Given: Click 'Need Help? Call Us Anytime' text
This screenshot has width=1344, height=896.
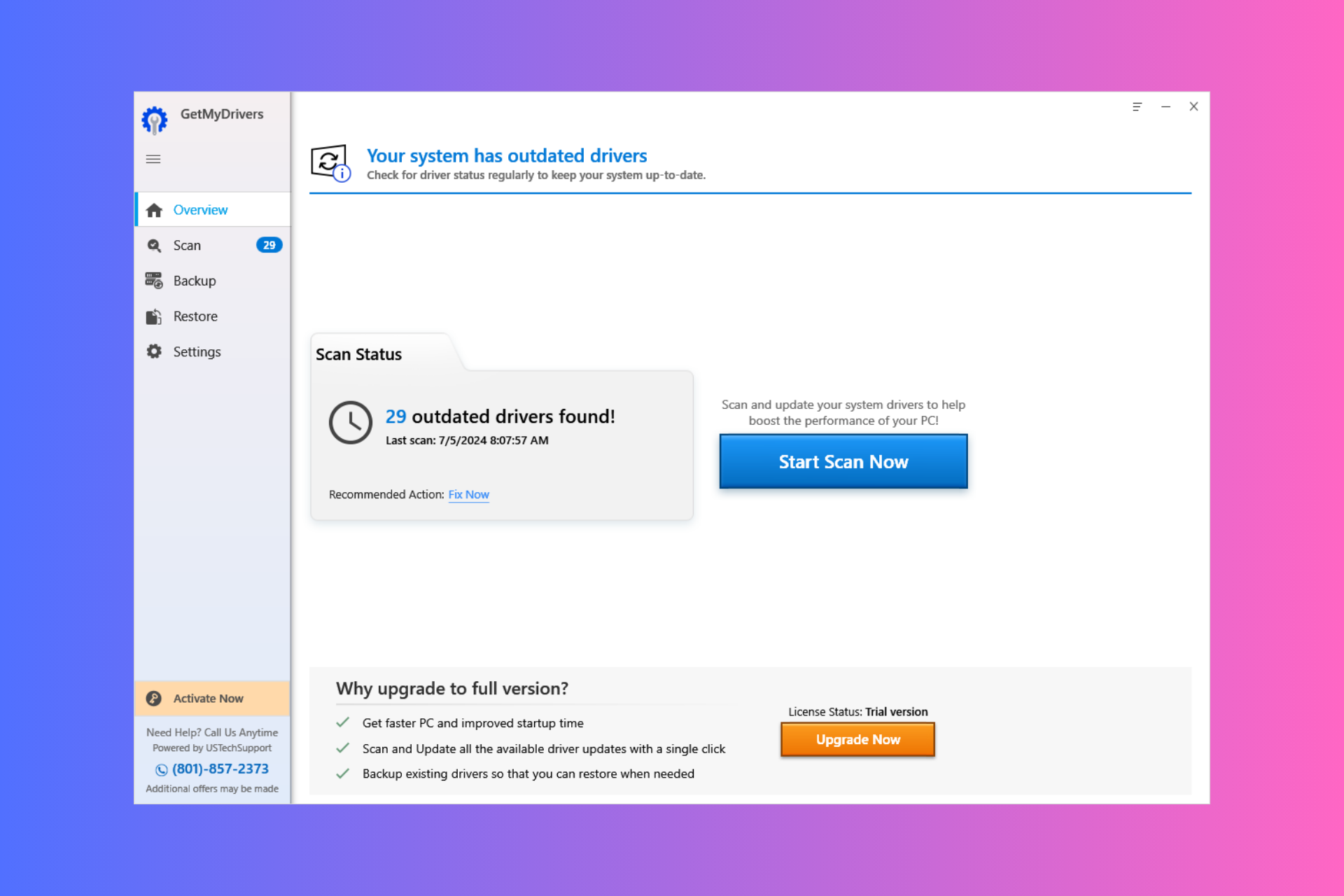Looking at the screenshot, I should pyautogui.click(x=212, y=732).
